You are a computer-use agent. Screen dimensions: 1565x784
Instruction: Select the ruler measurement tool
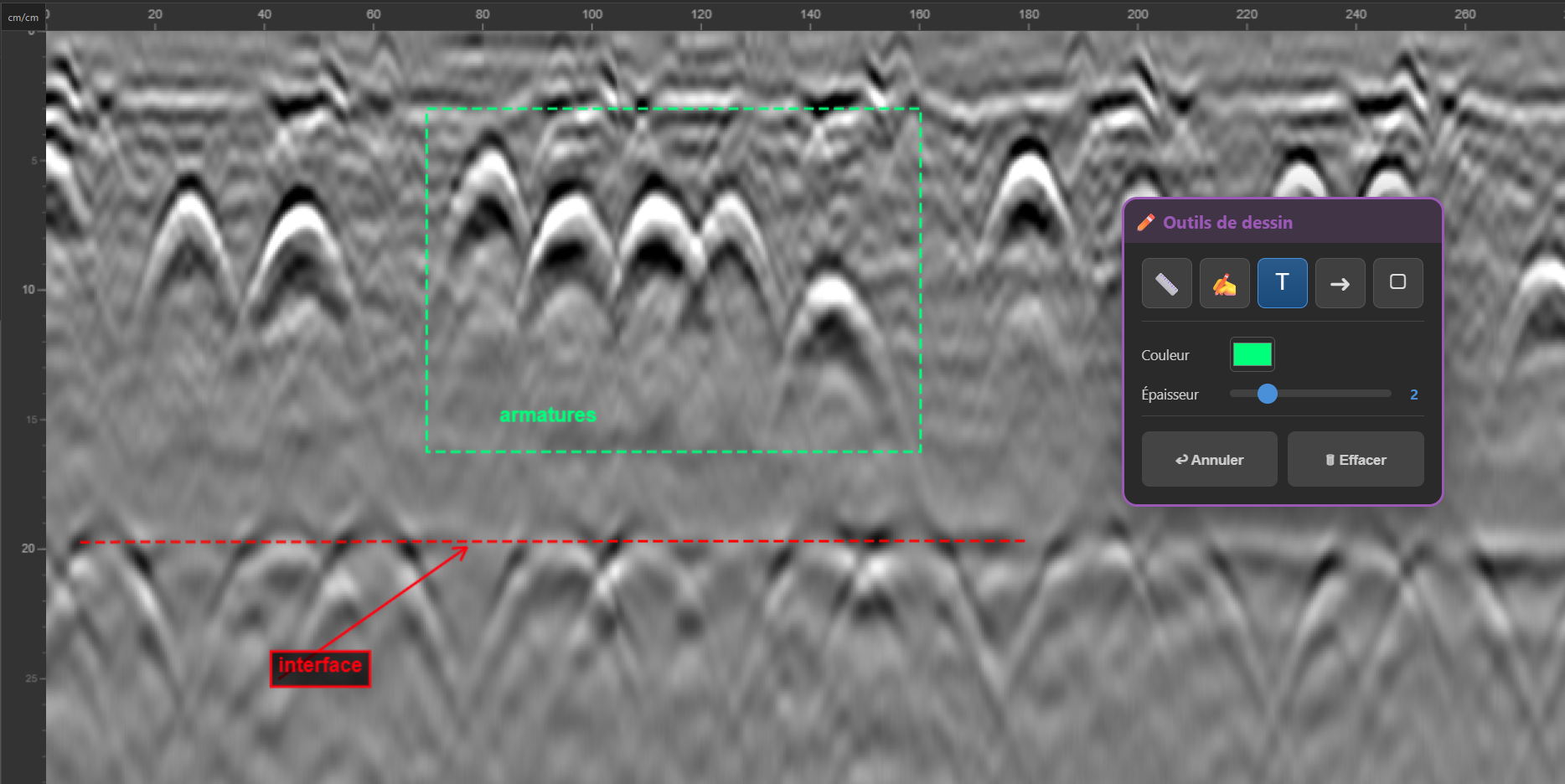(x=1166, y=282)
